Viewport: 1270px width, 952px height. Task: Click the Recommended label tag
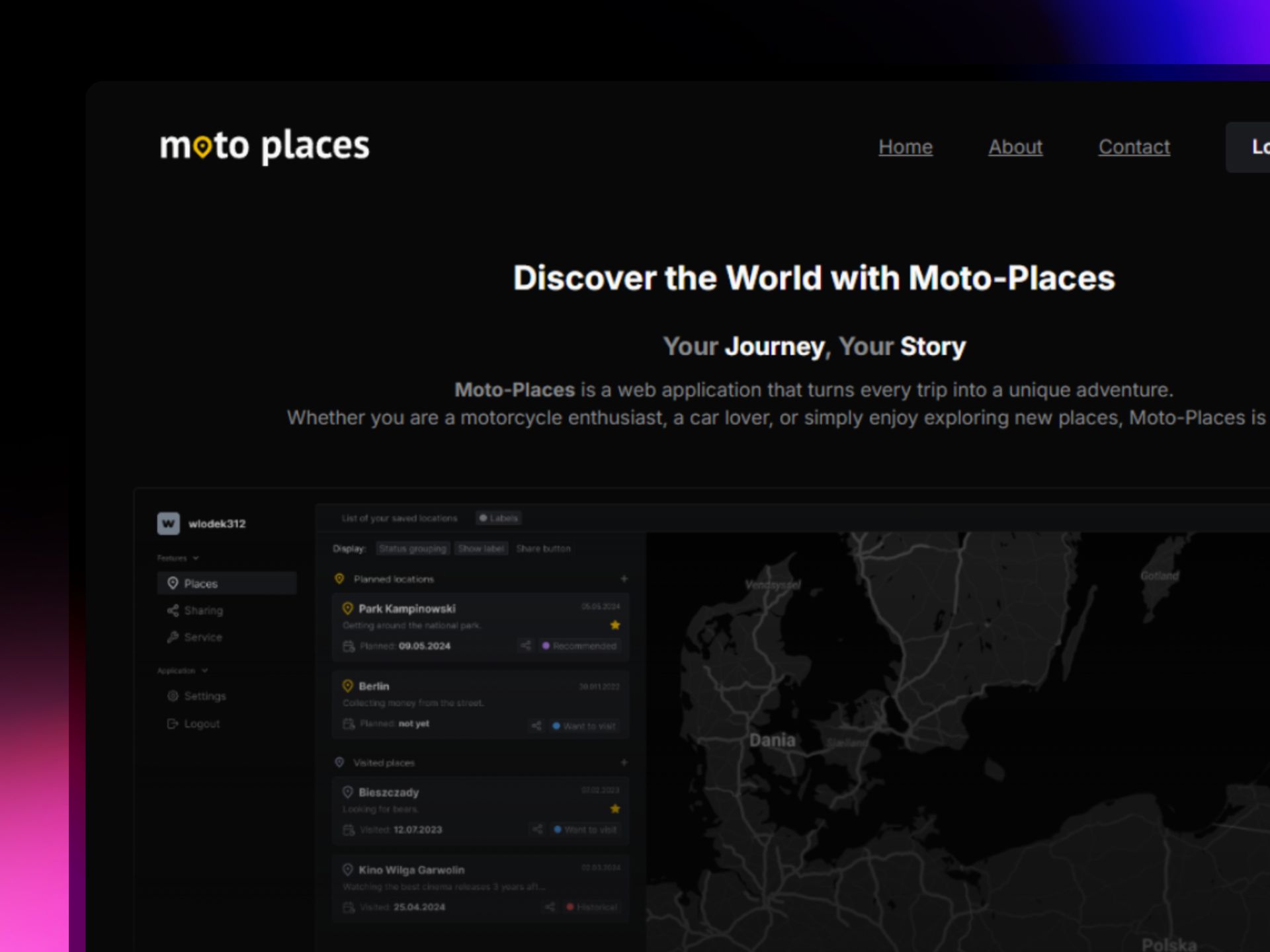click(579, 646)
